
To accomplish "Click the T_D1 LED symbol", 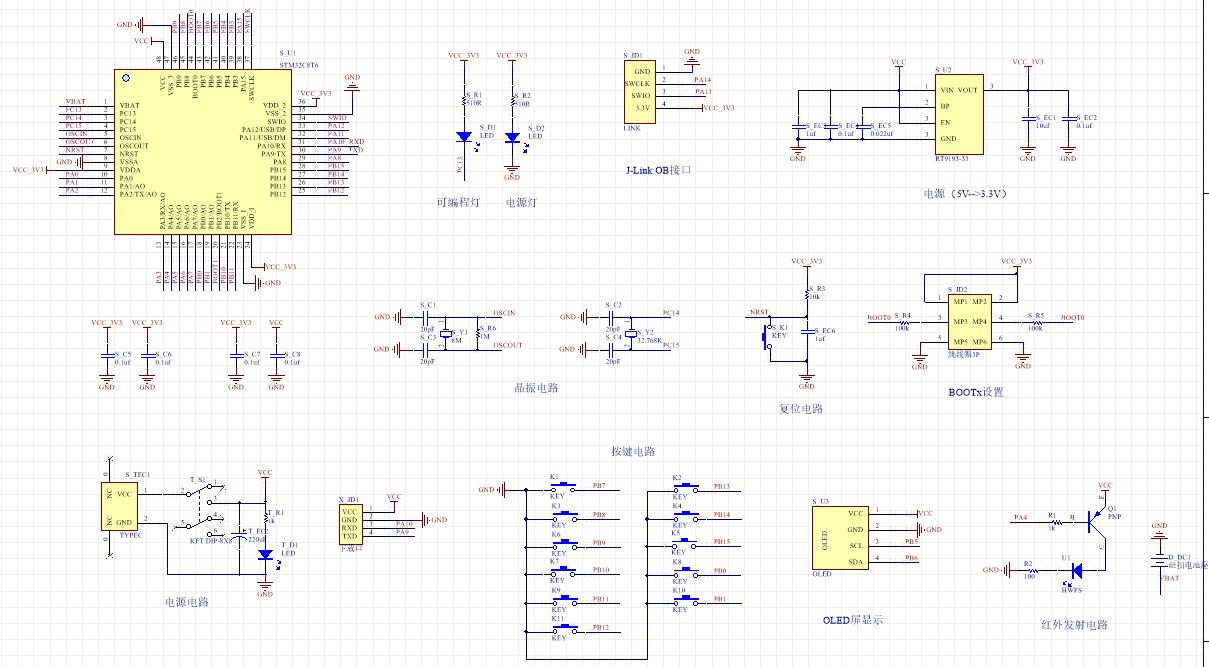I will (265, 554).
